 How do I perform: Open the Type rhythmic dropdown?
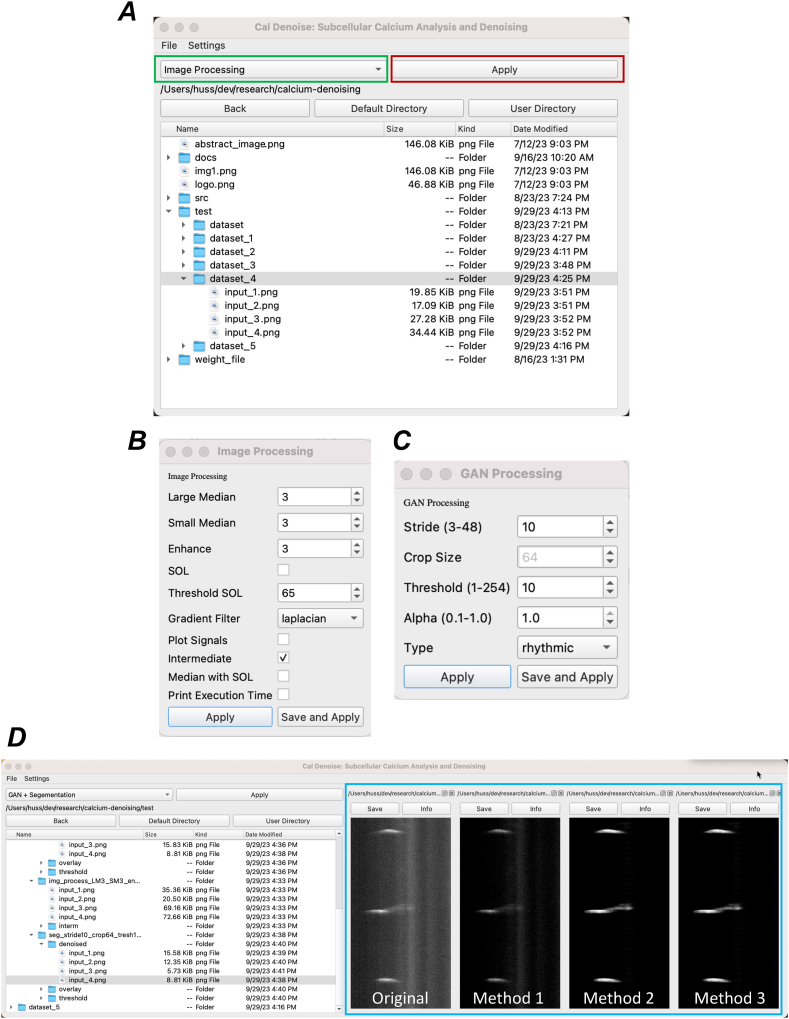coord(566,647)
